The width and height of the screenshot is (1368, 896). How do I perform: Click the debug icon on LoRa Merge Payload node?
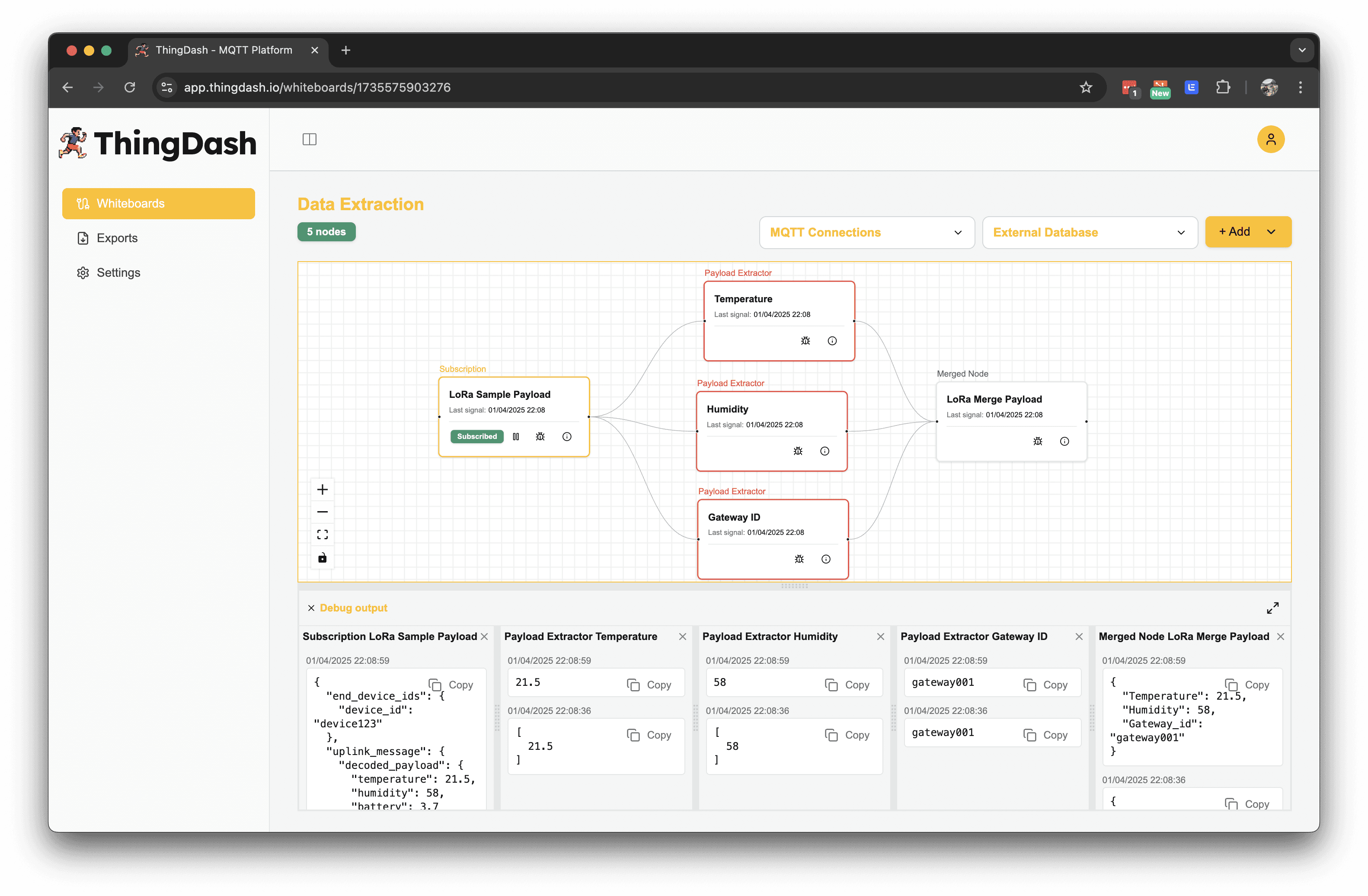point(1038,442)
